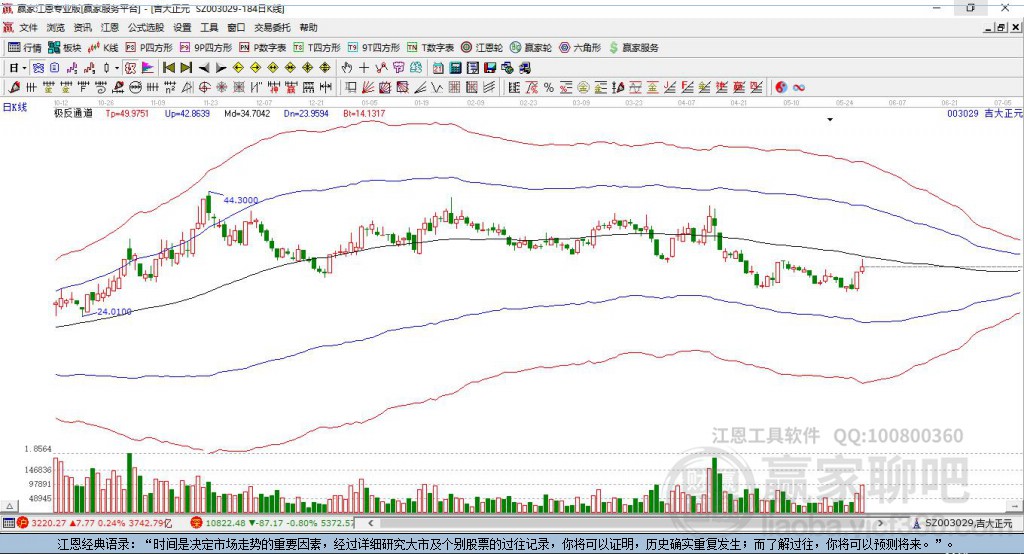Open the 江恩 menu
Image resolution: width=1024 pixels, height=554 pixels.
[110, 27]
